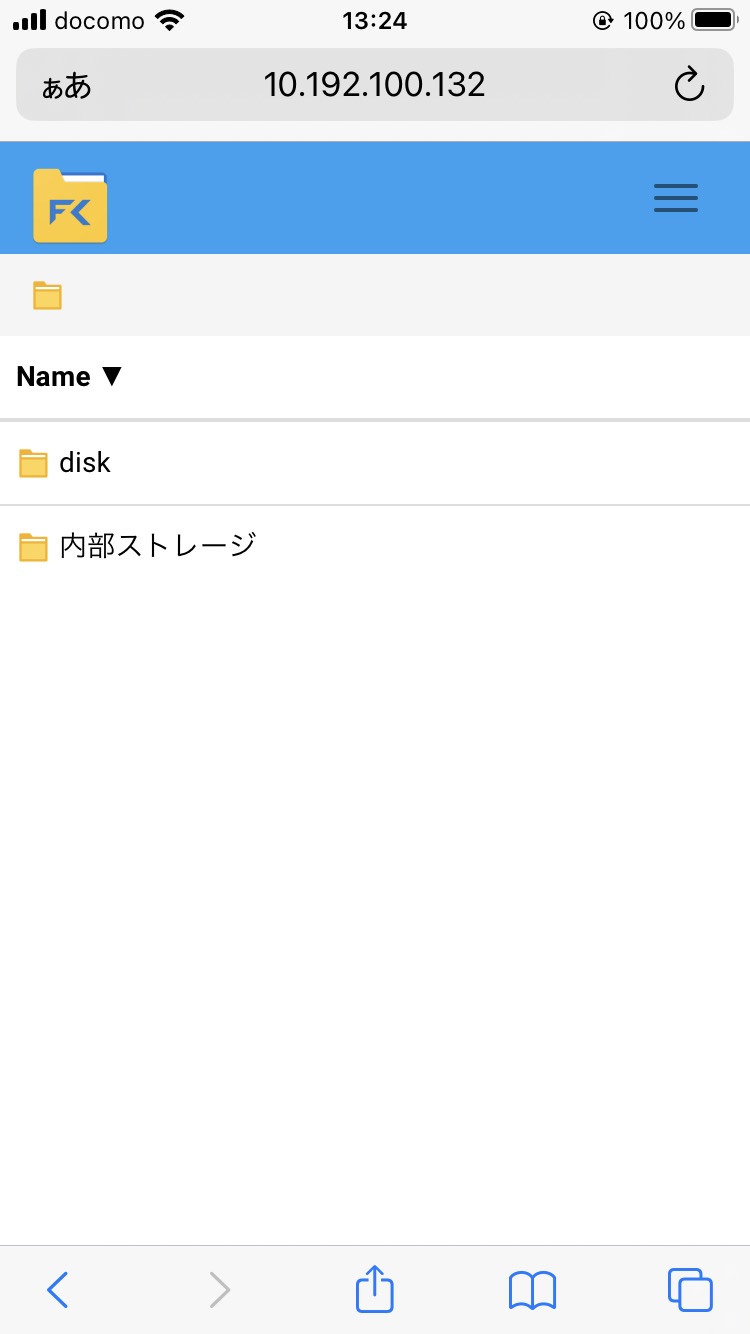Tap the 13:24 clock in status bar
Screen dimensions: 750x1334
pos(374,21)
